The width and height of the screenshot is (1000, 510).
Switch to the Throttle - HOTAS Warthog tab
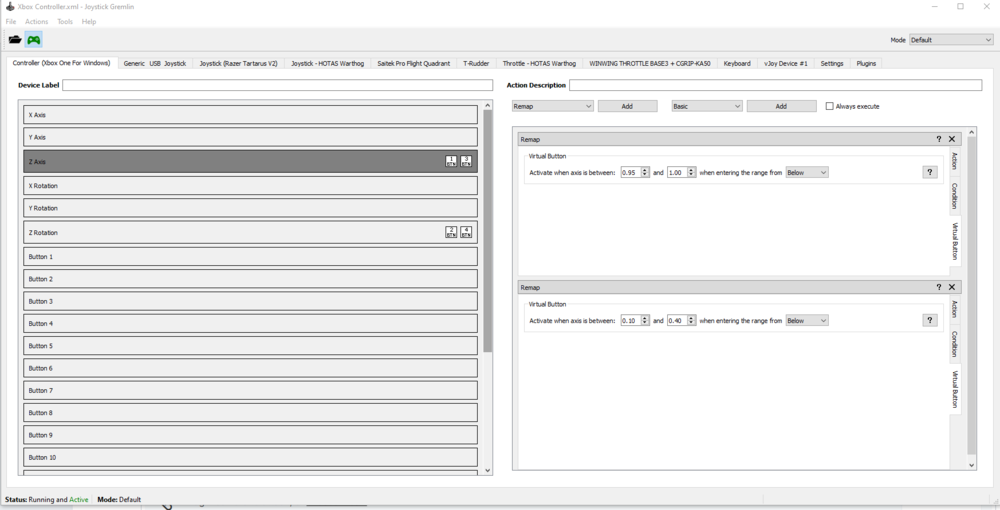click(539, 64)
